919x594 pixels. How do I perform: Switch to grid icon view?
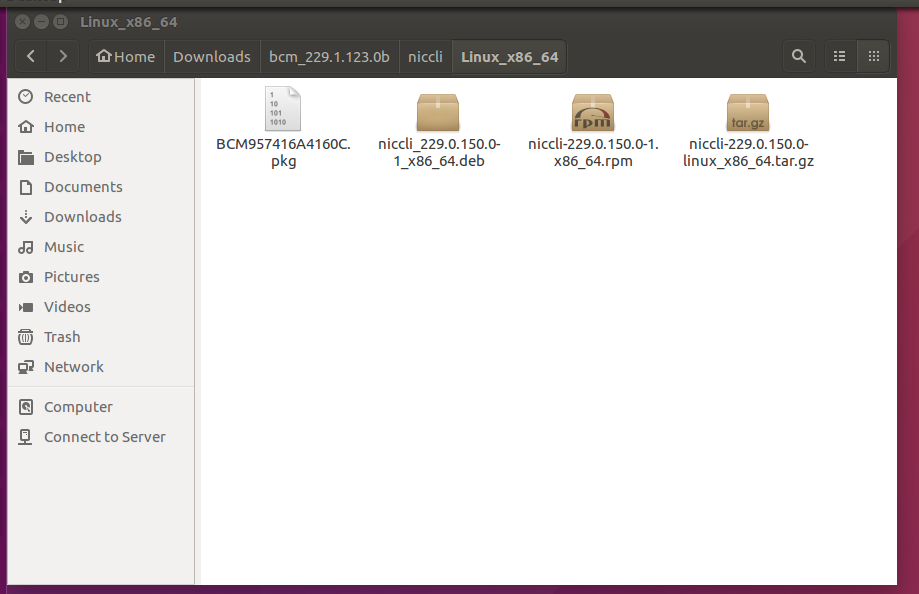[x=873, y=57]
